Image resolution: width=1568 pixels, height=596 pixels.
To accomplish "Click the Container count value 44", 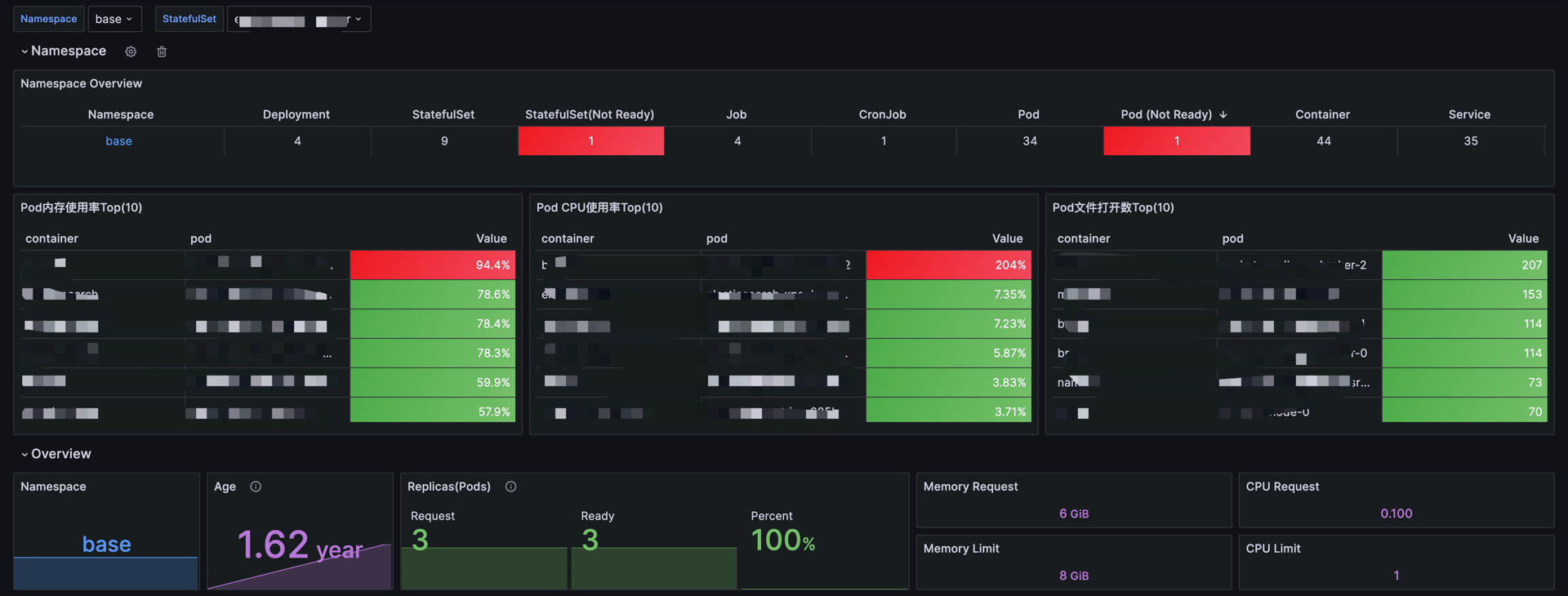I will pos(1324,141).
